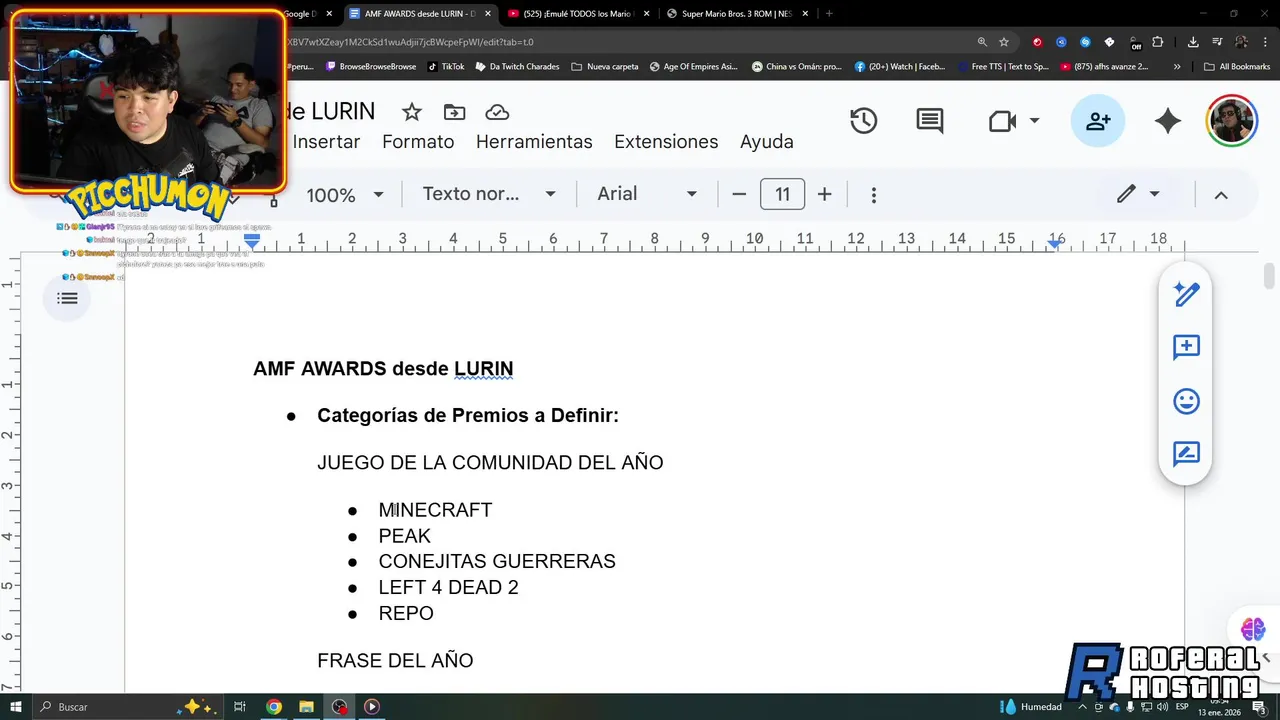
Task: Start a call with the camera icon
Action: pyautogui.click(x=1002, y=121)
